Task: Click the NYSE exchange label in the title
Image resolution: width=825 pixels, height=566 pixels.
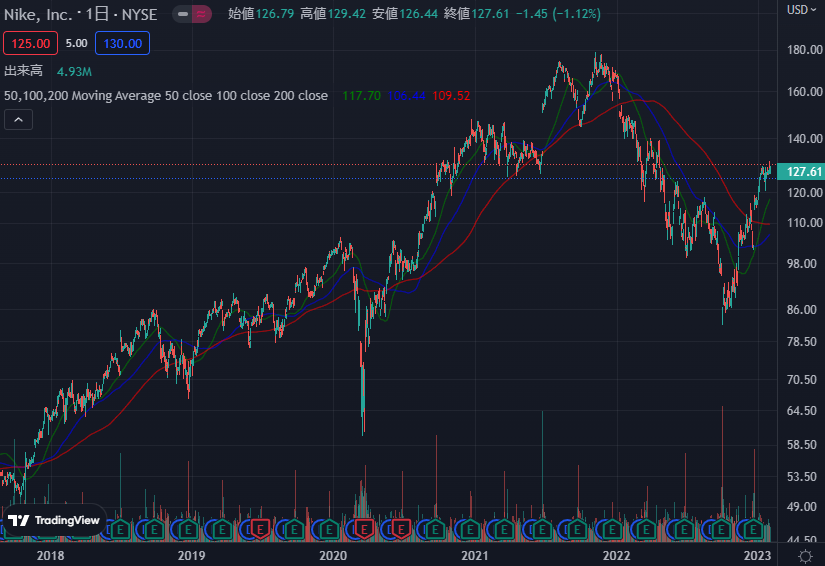Action: click(139, 15)
